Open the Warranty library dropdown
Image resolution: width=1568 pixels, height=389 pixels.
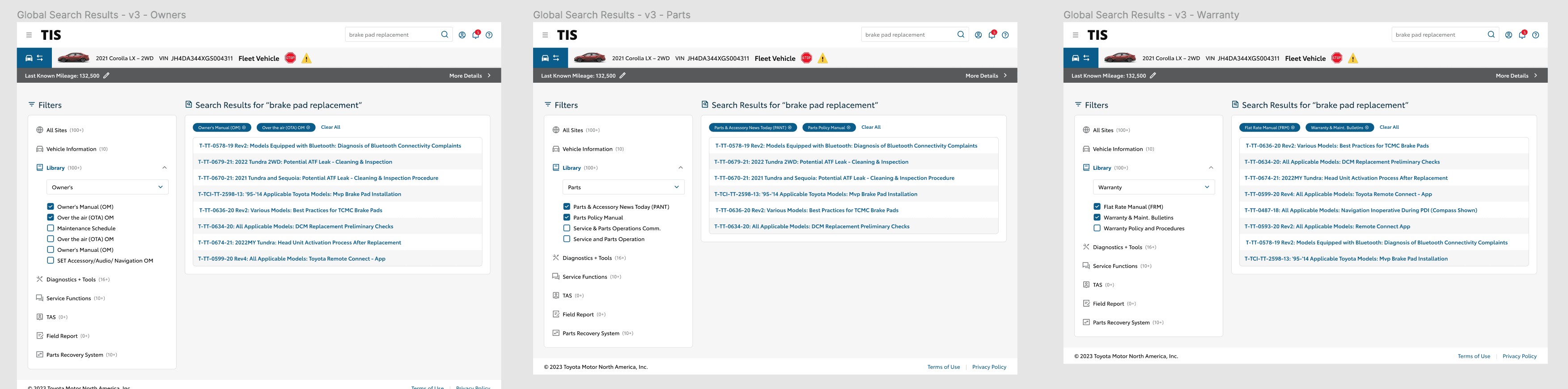[x=1153, y=187]
